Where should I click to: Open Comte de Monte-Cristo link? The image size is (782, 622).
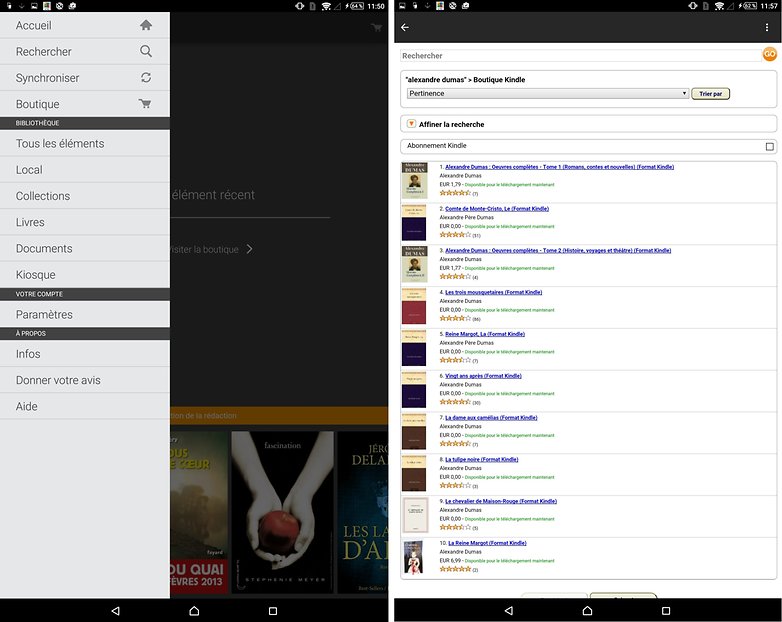point(497,209)
